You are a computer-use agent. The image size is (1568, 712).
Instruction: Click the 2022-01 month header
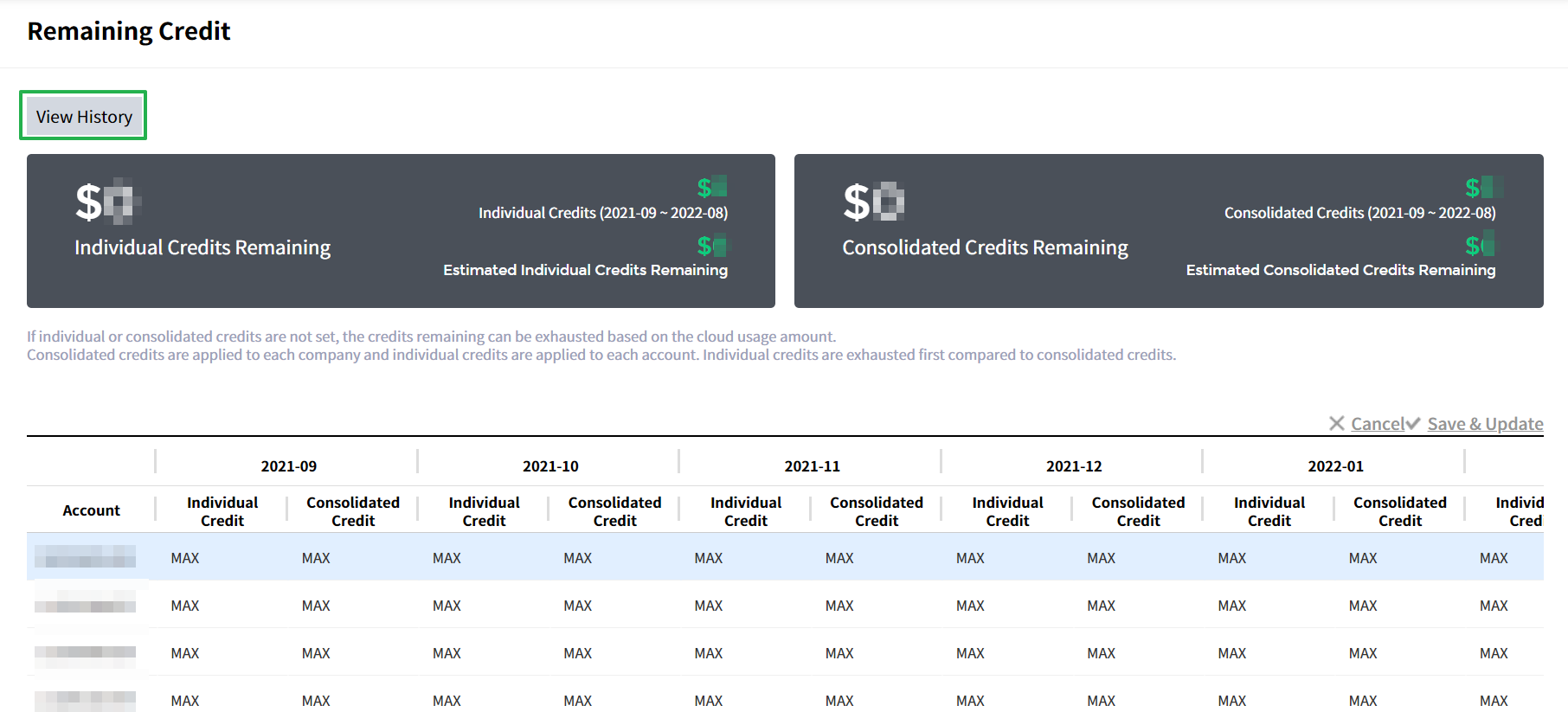[x=1335, y=466]
